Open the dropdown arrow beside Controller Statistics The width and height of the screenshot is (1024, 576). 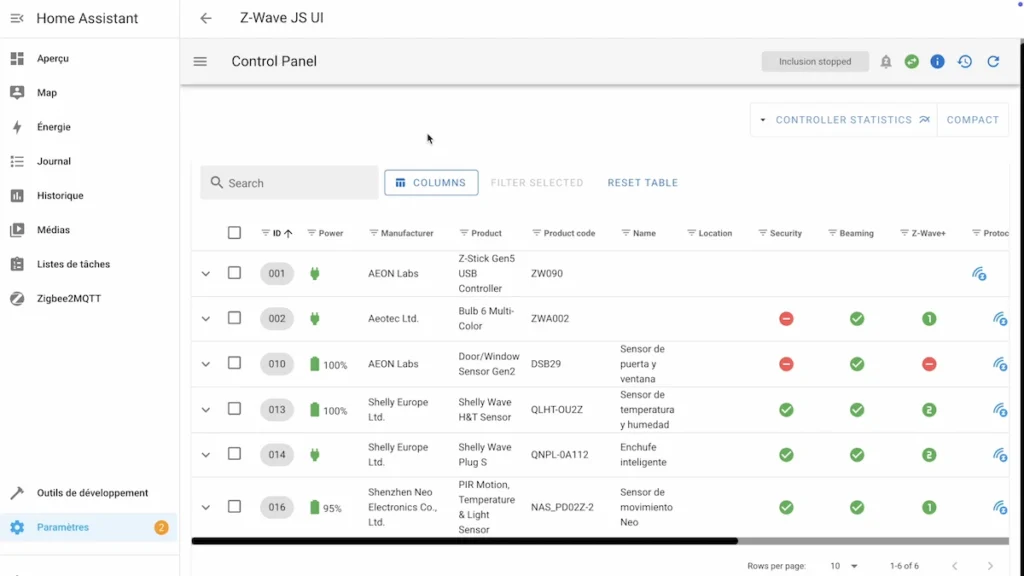[763, 120]
